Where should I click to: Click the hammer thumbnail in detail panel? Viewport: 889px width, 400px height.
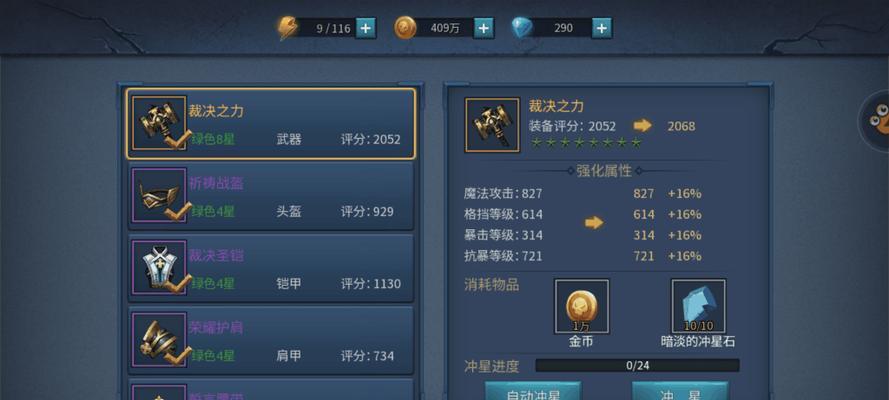492,125
